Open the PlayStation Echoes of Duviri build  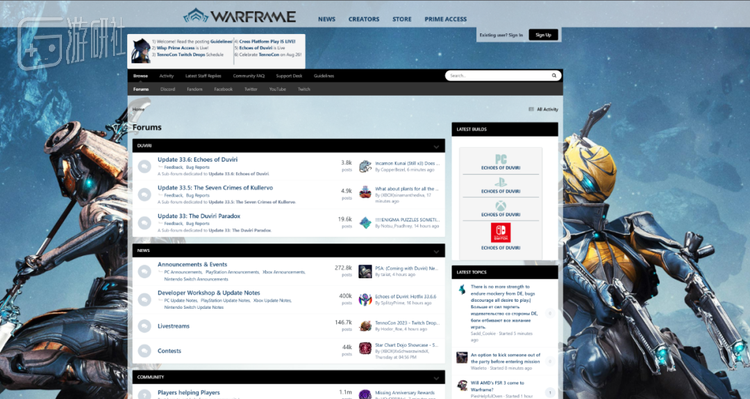tap(501, 186)
